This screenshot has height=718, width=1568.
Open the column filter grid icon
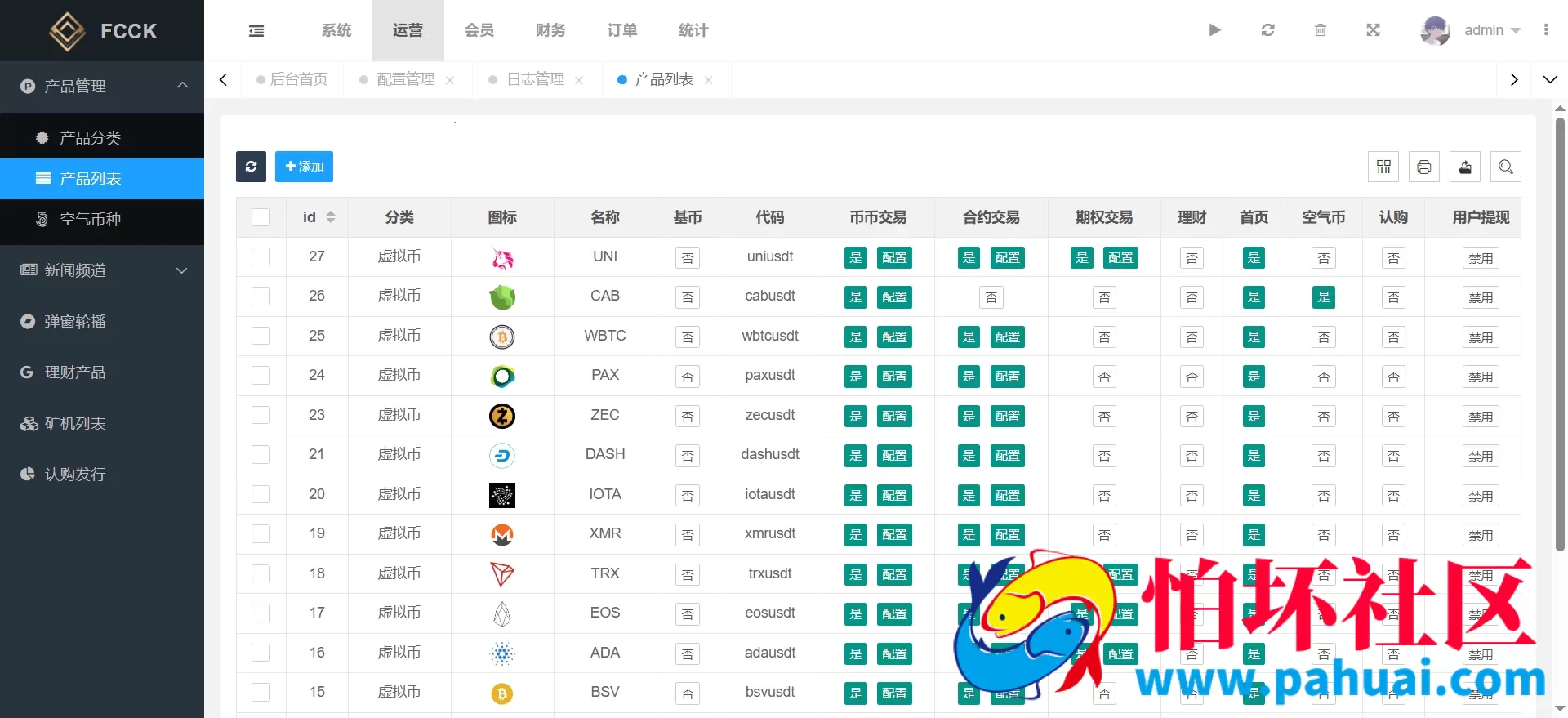(1383, 167)
